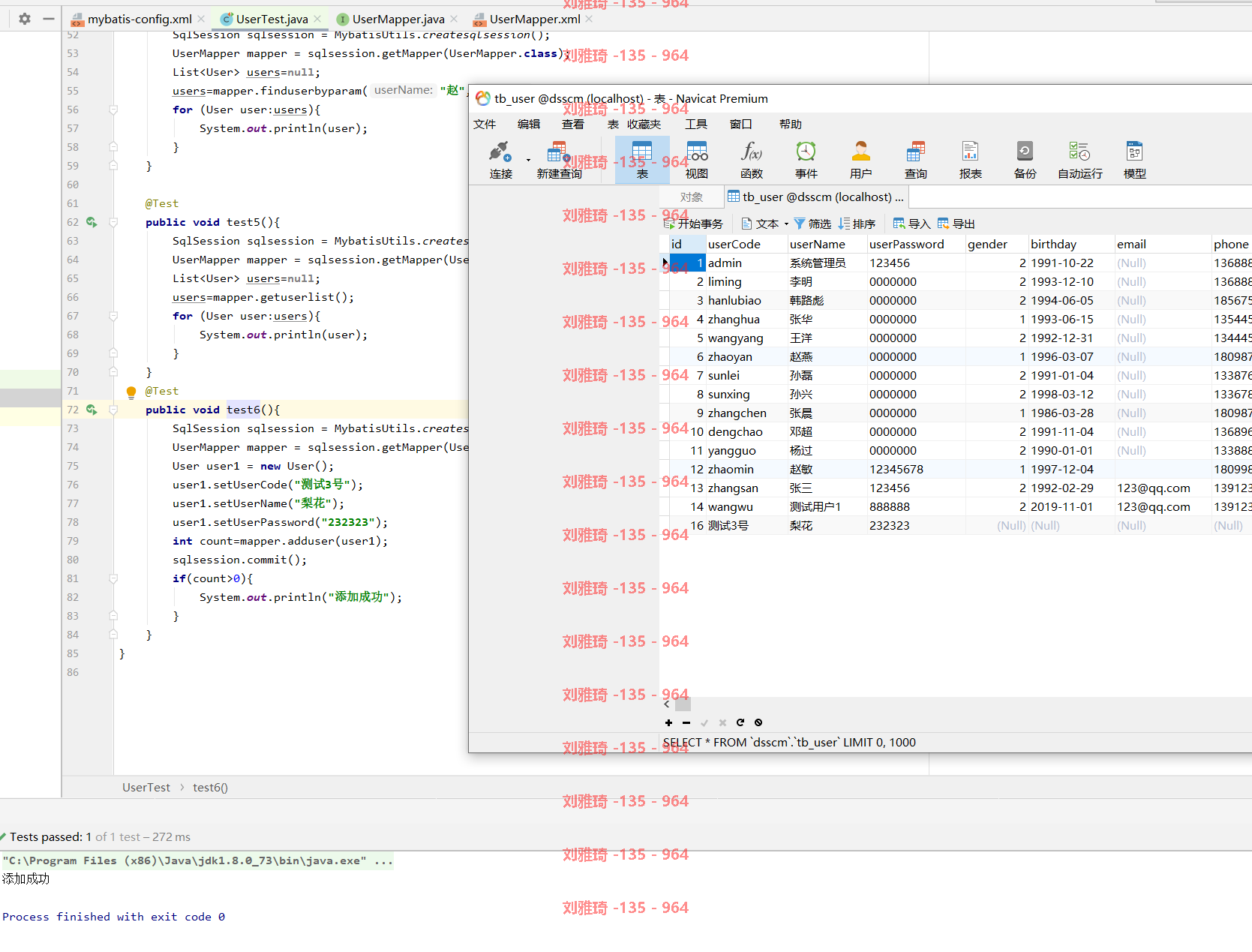This screenshot has height=952, width=1252.
Task: Click the 导入 import button
Action: pos(911,224)
